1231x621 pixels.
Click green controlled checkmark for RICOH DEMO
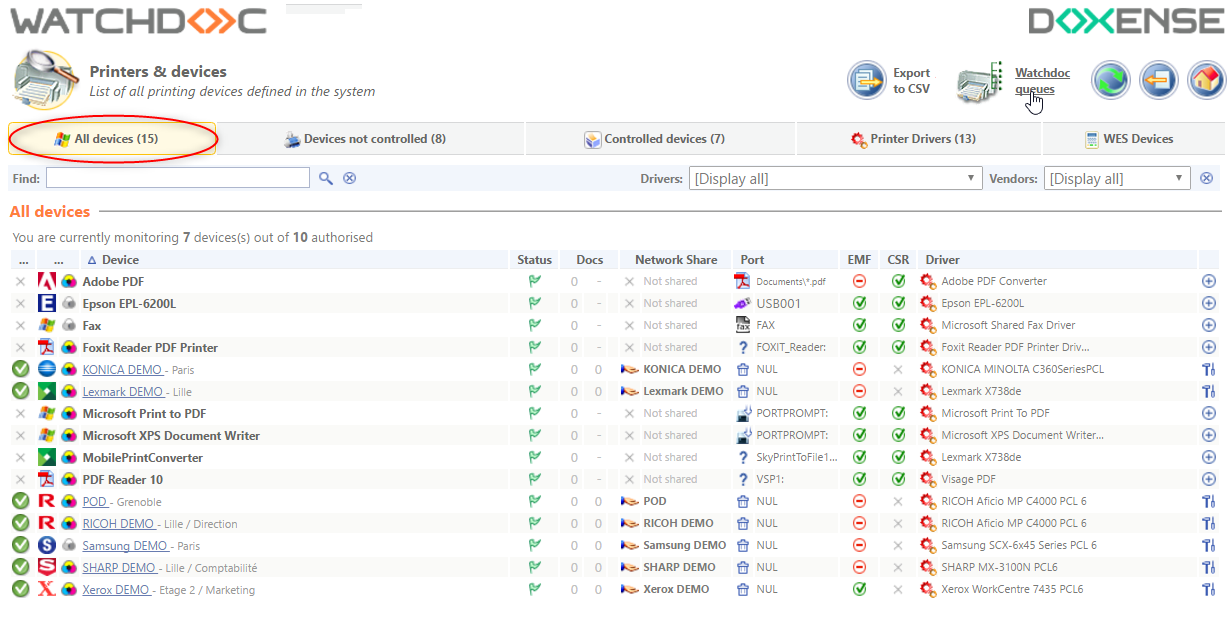tap(20, 523)
